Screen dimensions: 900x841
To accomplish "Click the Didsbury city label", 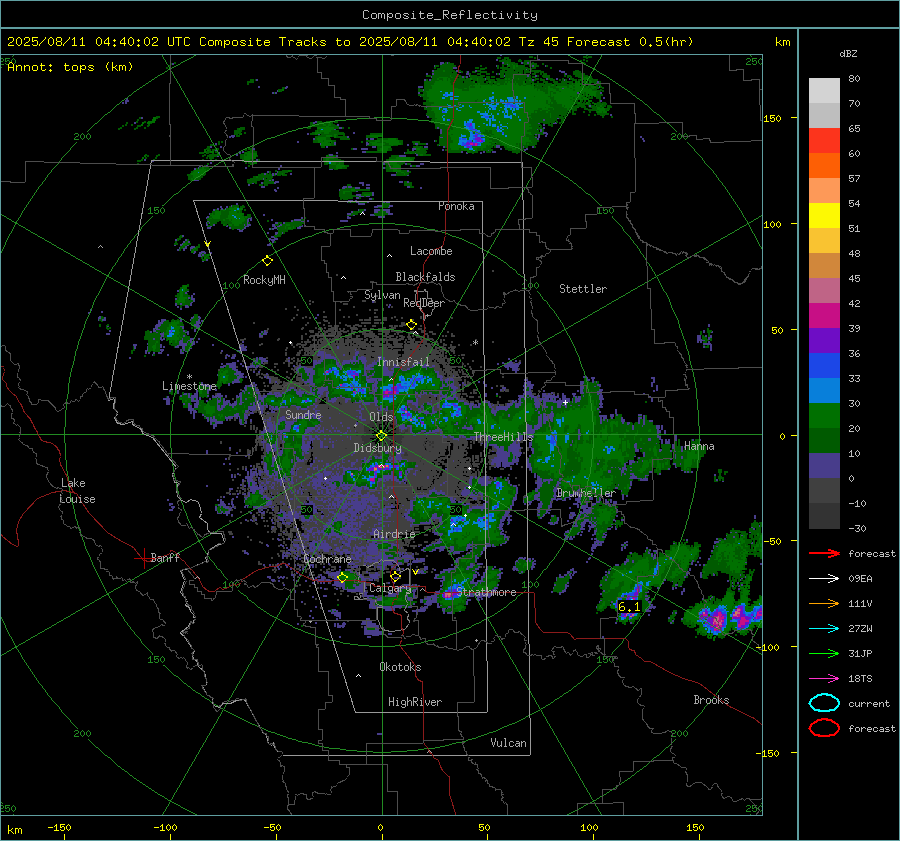I will [x=377, y=448].
